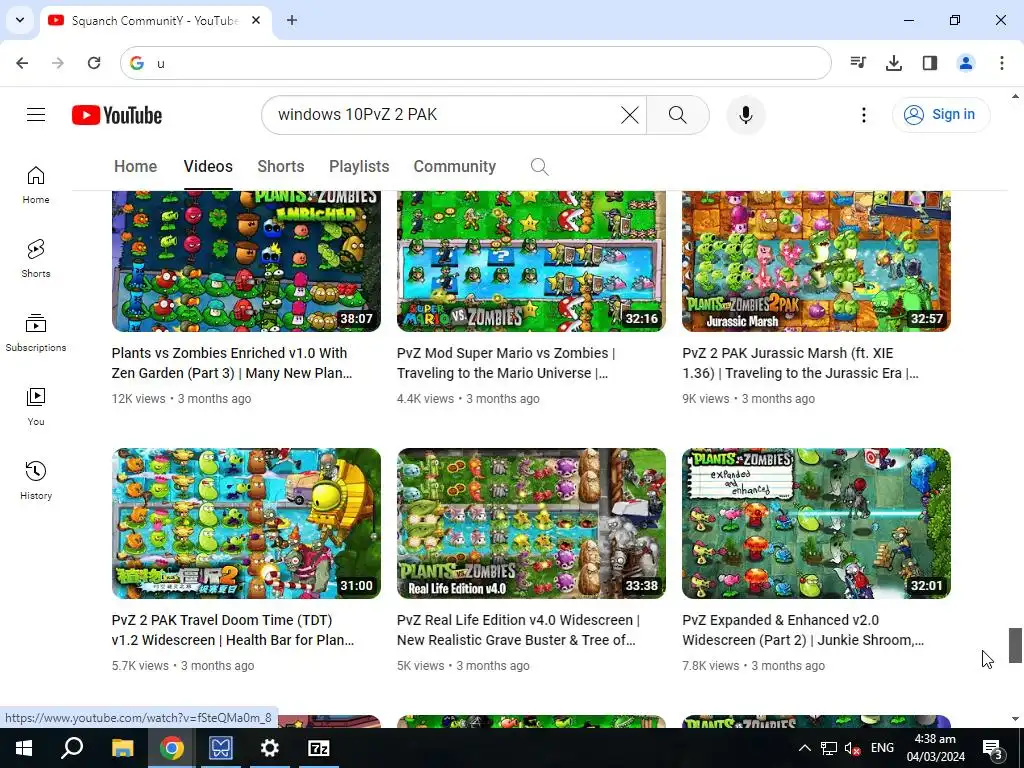
Task: Open Home in the left sidebar
Action: [x=36, y=185]
